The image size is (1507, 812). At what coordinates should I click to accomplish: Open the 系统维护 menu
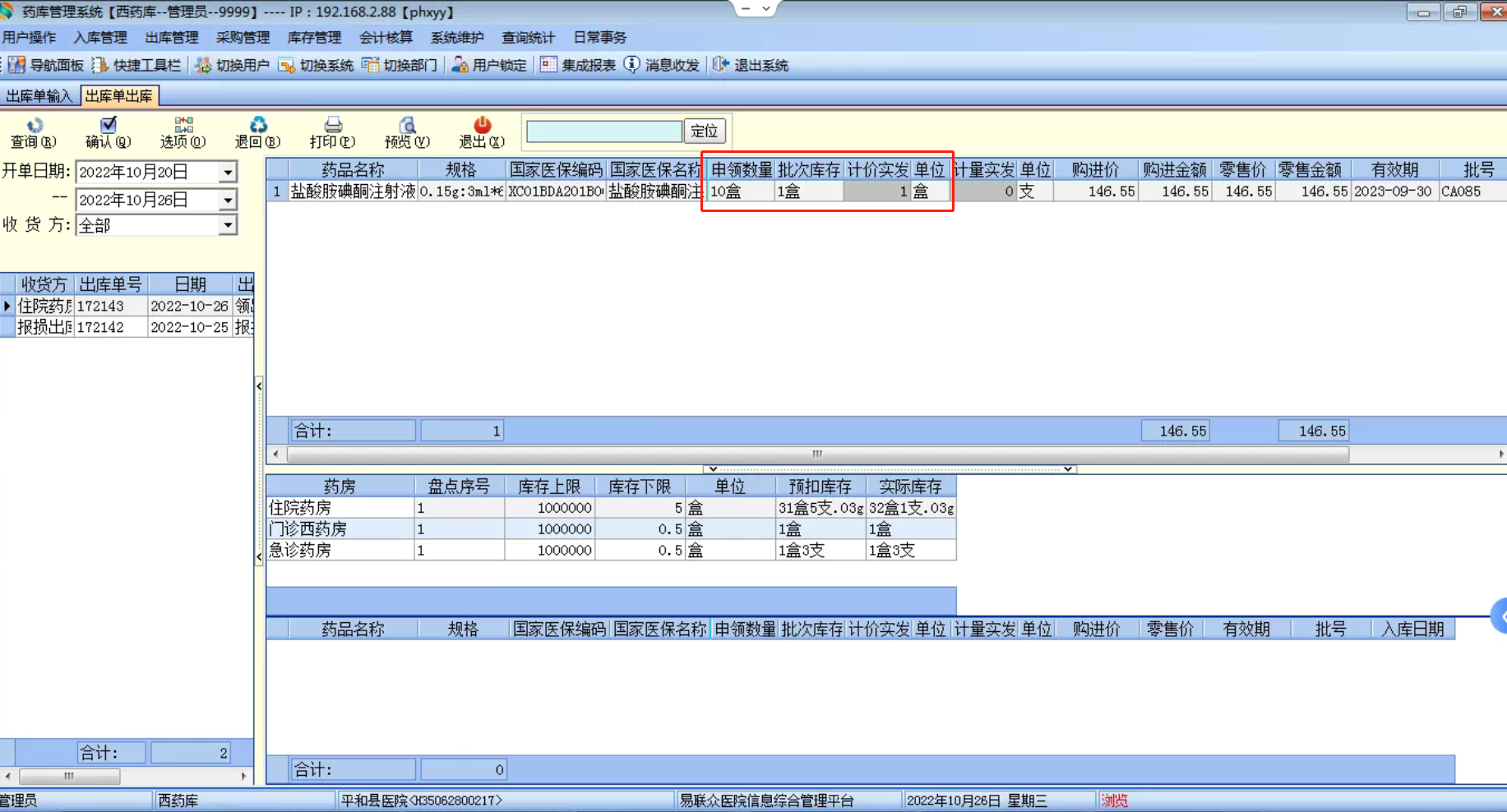[x=458, y=38]
